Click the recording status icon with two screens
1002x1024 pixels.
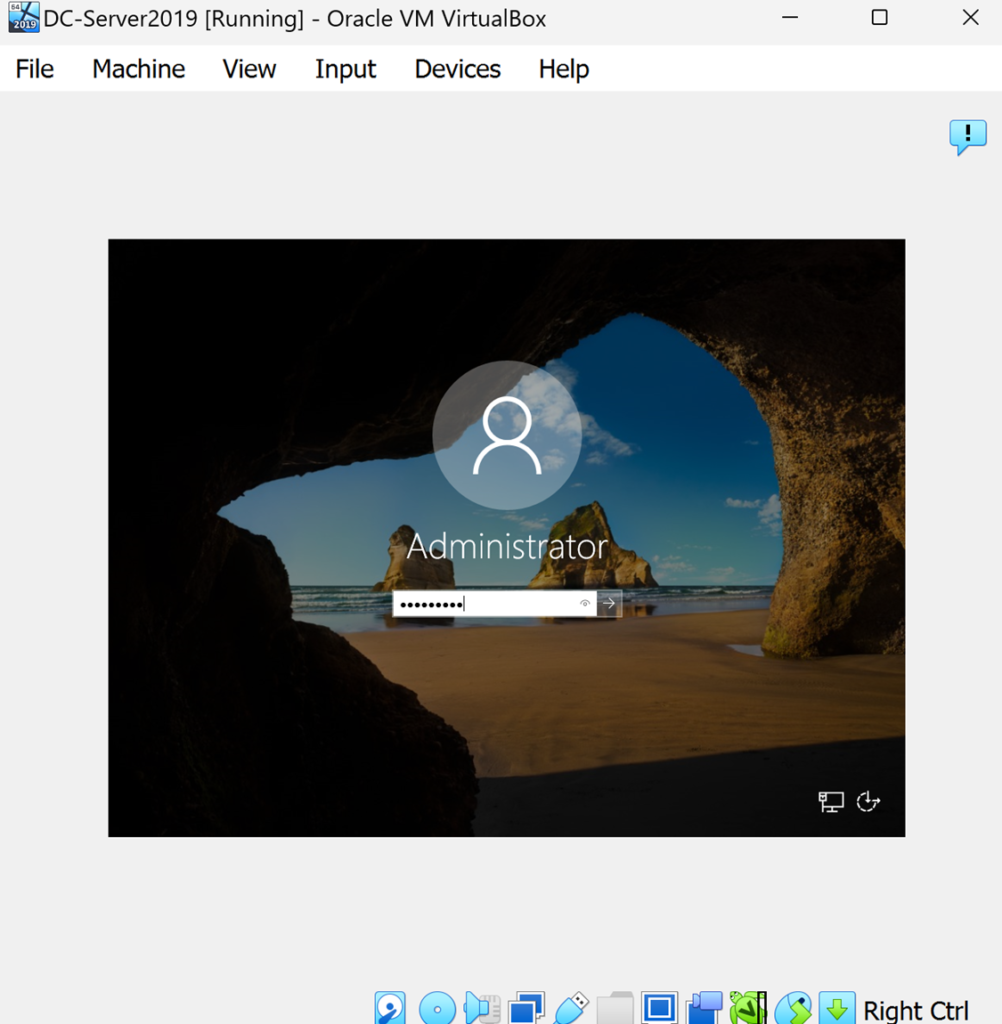click(x=705, y=1008)
